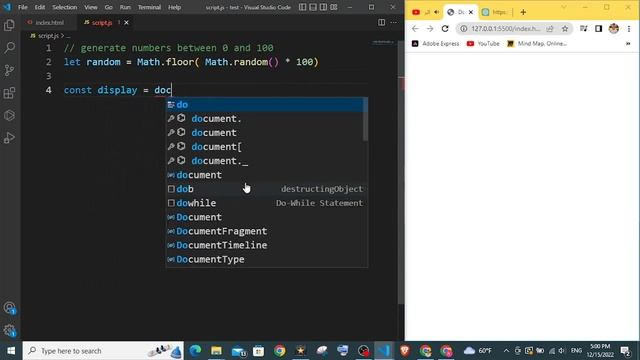This screenshot has width=640, height=360.
Task: Open the Run and Debug view
Action: pos(9,138)
